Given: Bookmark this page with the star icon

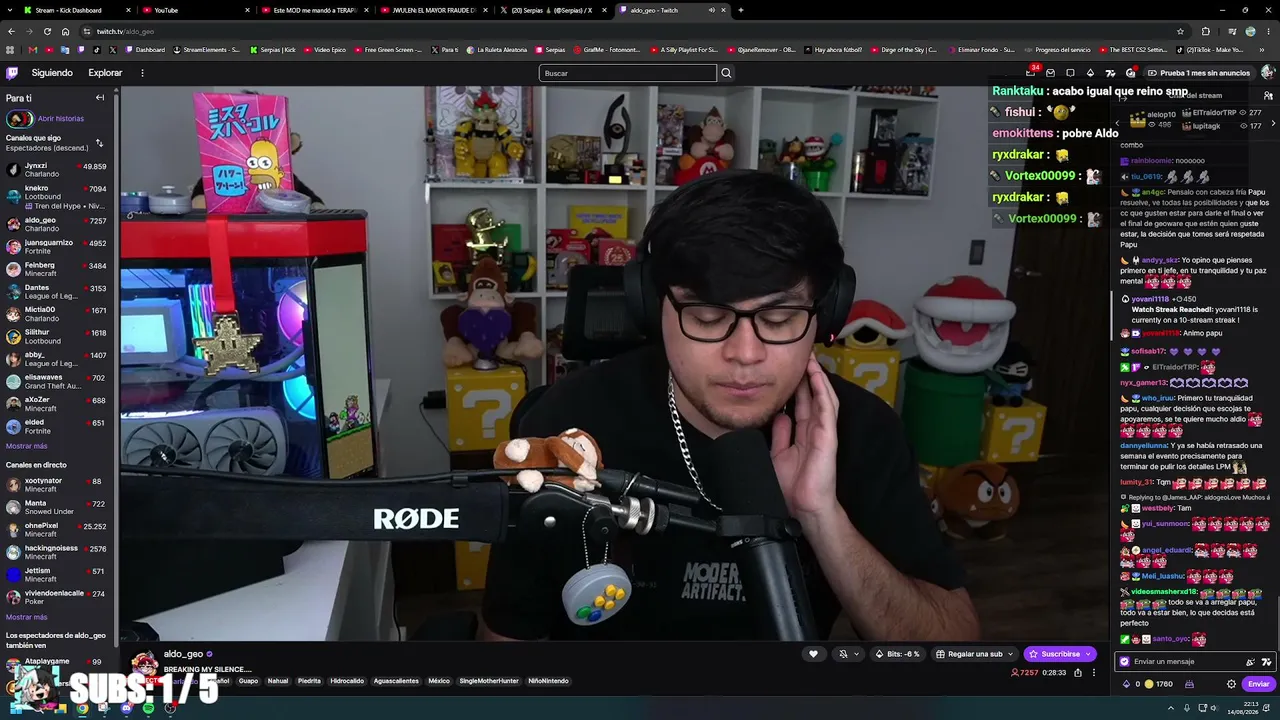Looking at the screenshot, I should 1180,31.
